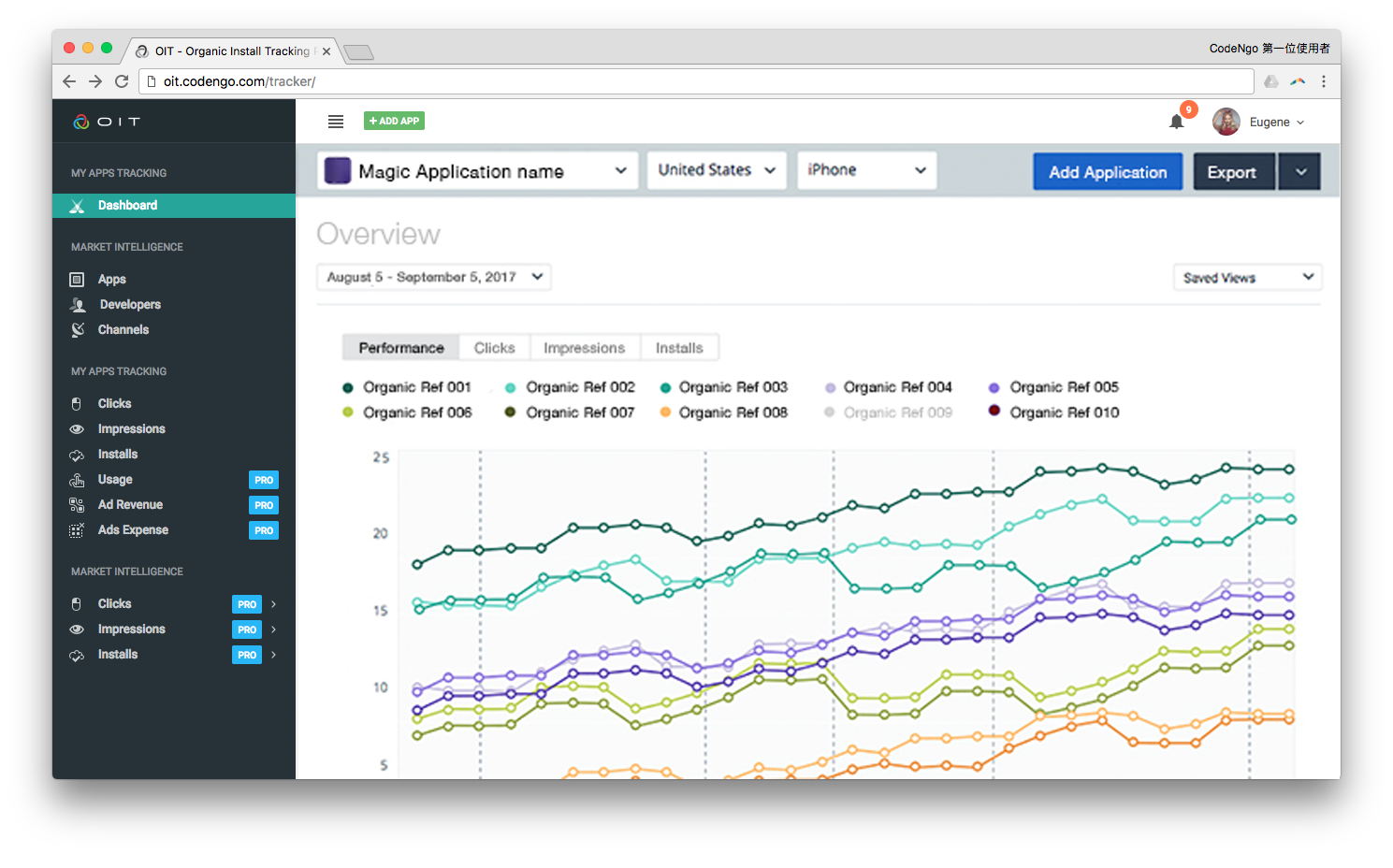Close the OIT browser tab
1393x868 pixels.
click(326, 51)
